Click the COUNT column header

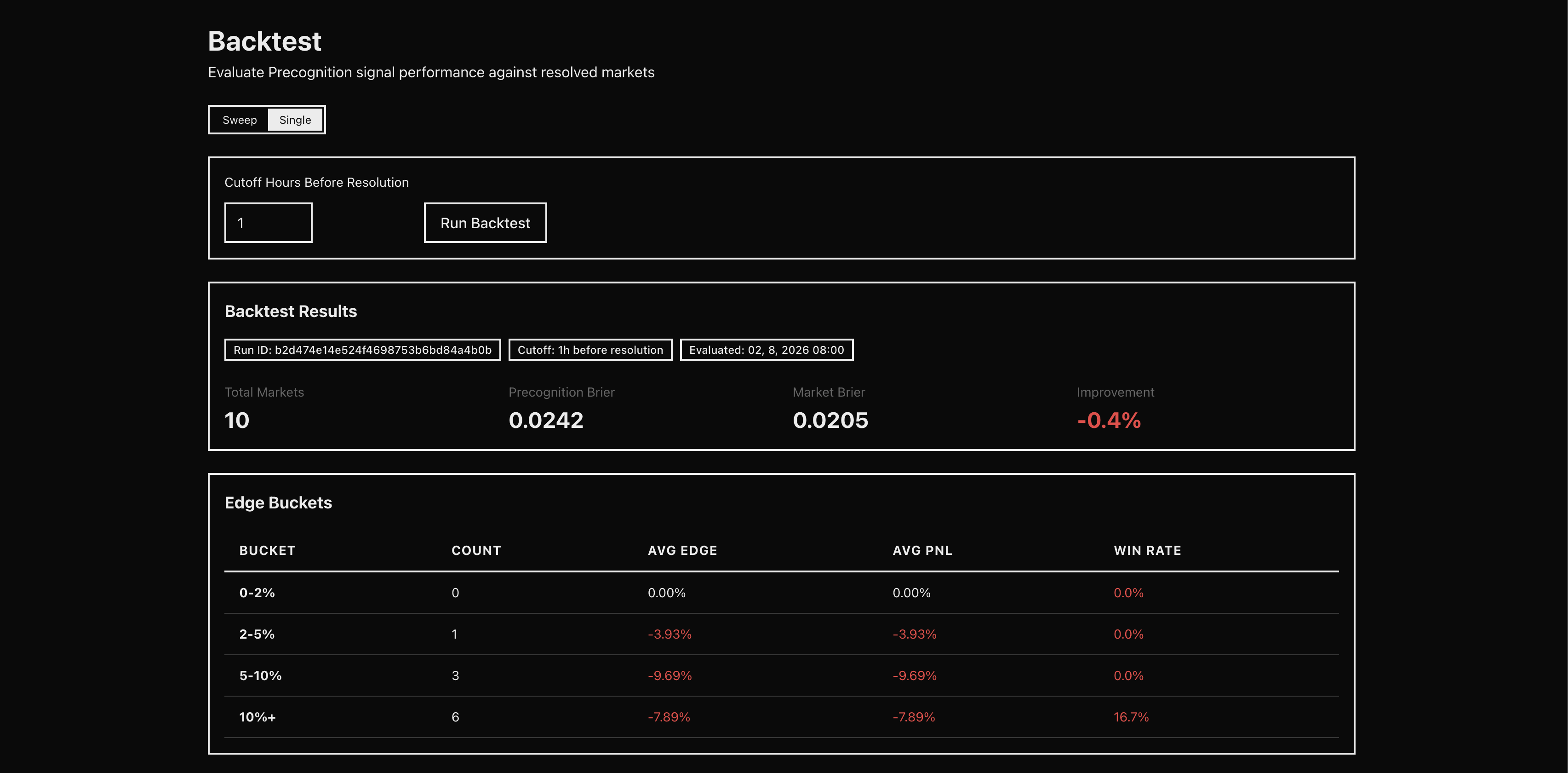(476, 551)
